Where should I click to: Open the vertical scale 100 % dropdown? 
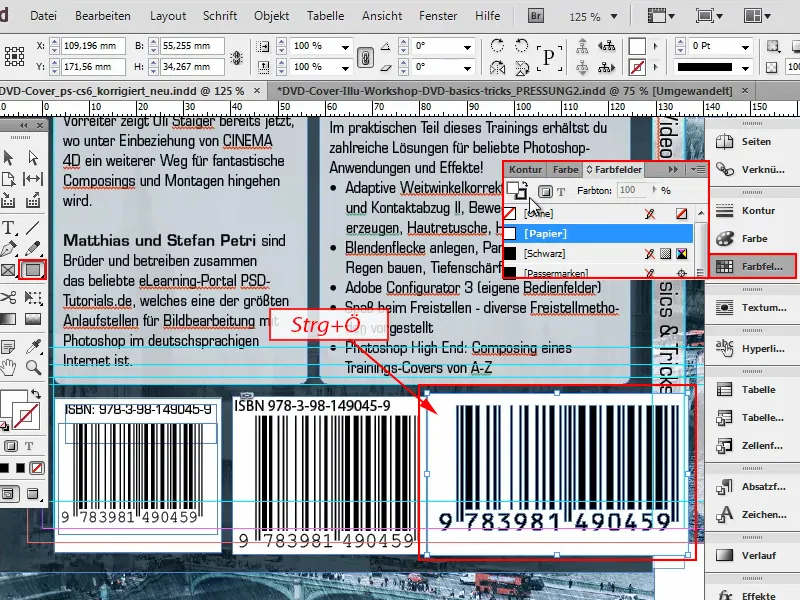coord(345,68)
